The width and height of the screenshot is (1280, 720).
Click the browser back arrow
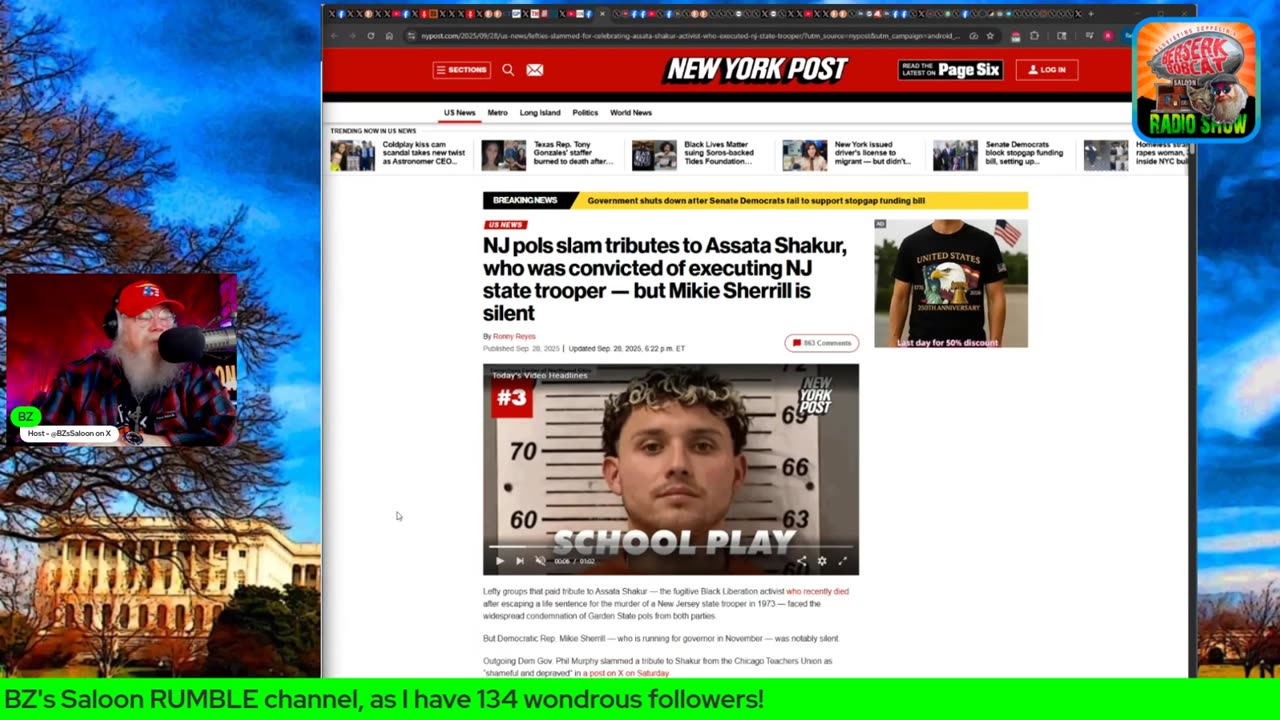334,36
